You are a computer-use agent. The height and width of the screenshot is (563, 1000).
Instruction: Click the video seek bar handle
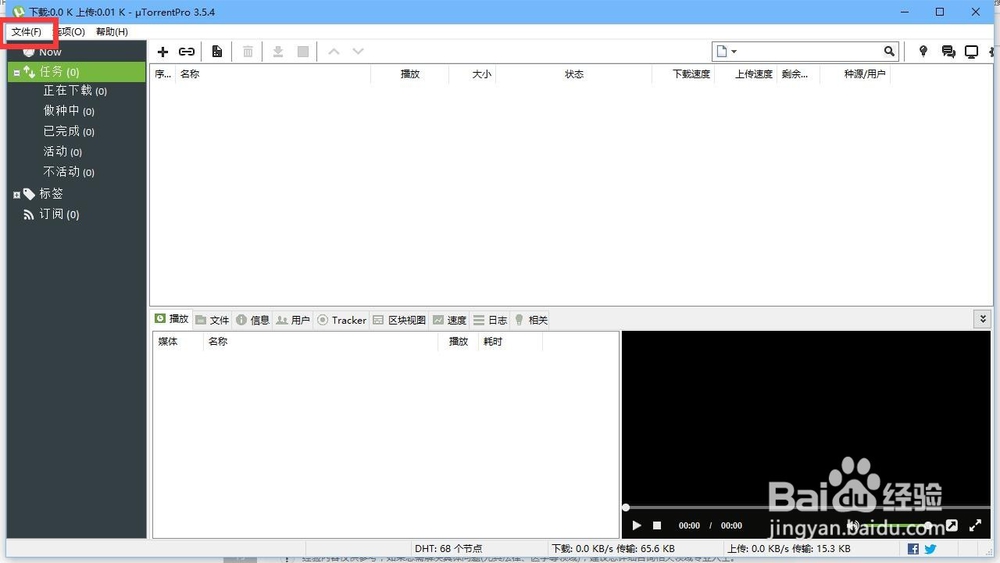(x=626, y=508)
